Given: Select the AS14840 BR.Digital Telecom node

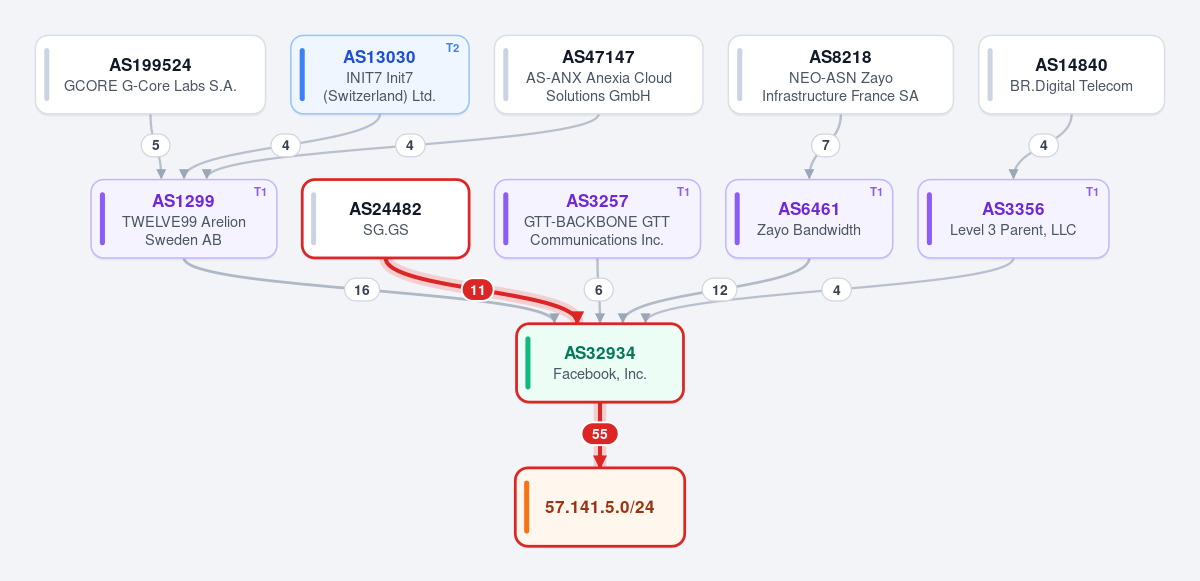Looking at the screenshot, I should tap(1071, 75).
